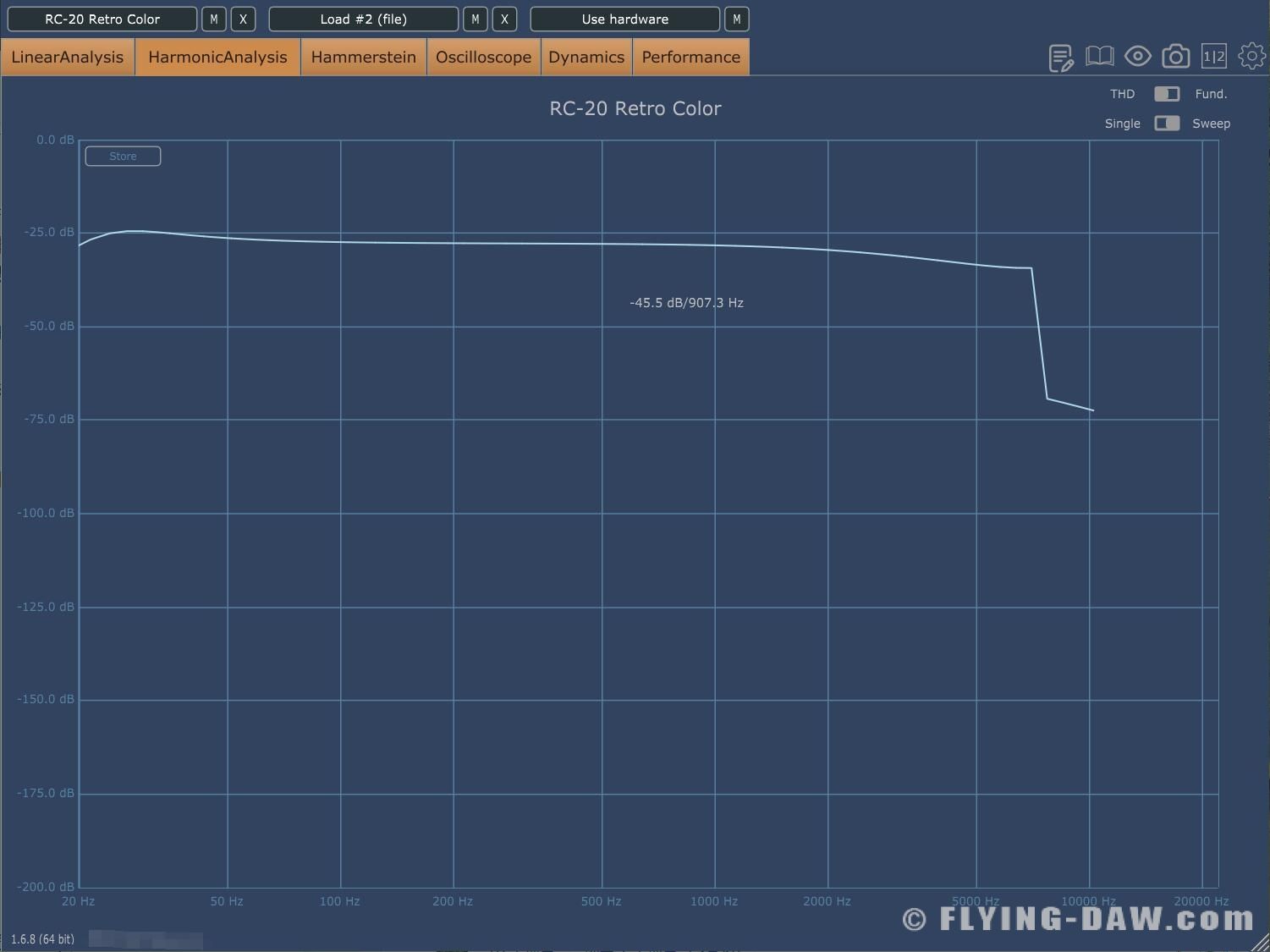Toggle THD / Fund. switch
1270x952 pixels.
(x=1167, y=94)
